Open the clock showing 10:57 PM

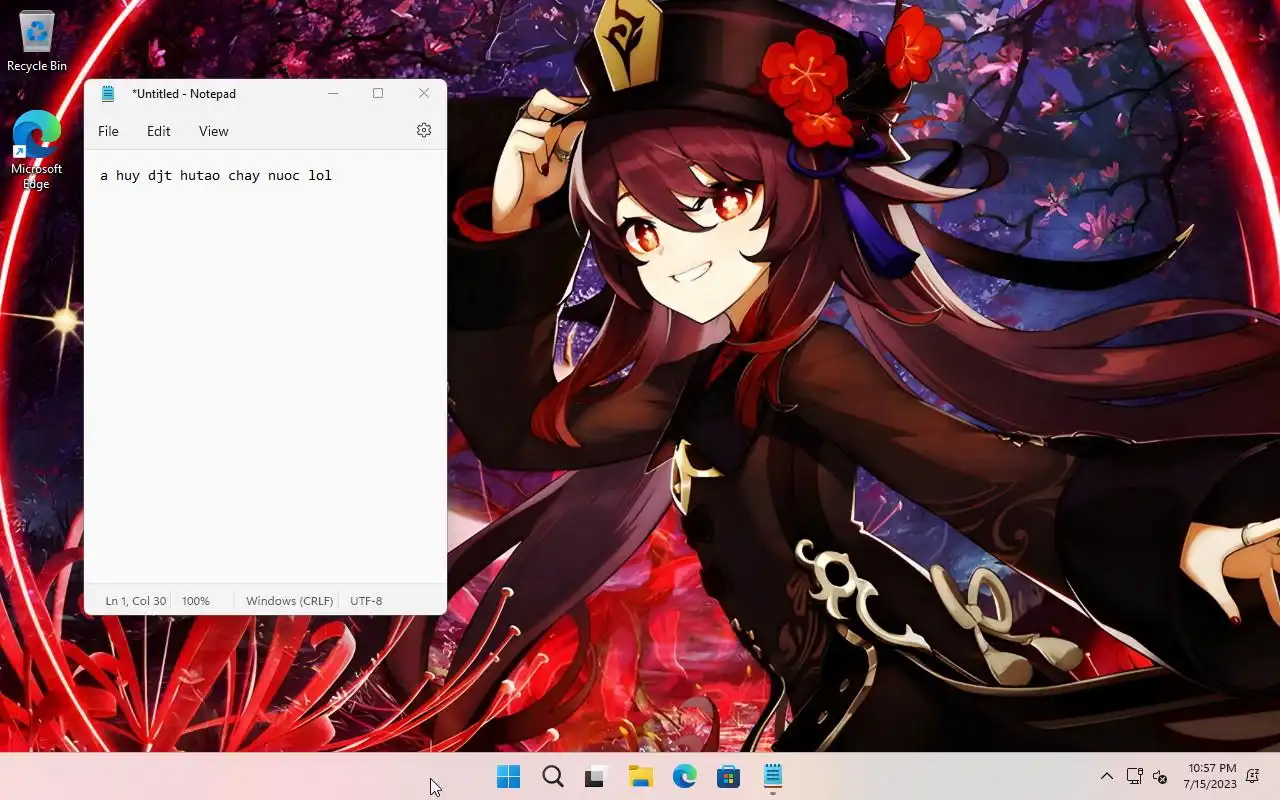[x=1210, y=776]
